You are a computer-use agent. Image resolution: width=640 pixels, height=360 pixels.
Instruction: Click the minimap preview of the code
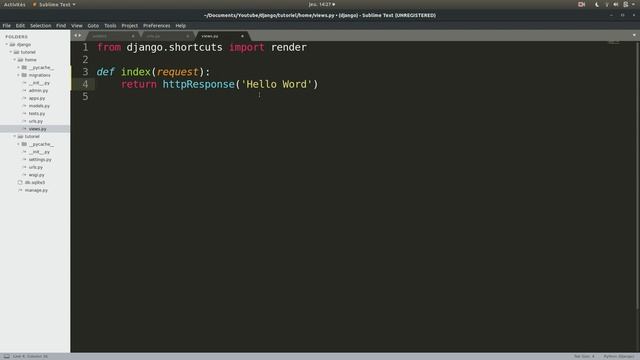pyautogui.click(x=613, y=42)
